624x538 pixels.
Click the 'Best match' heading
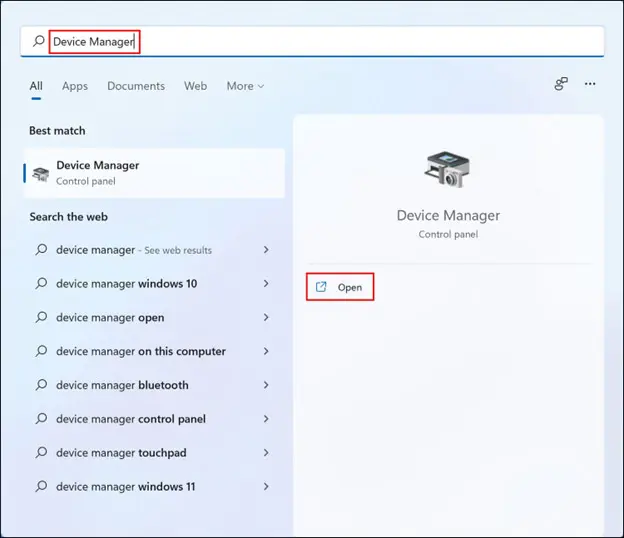pos(57,131)
